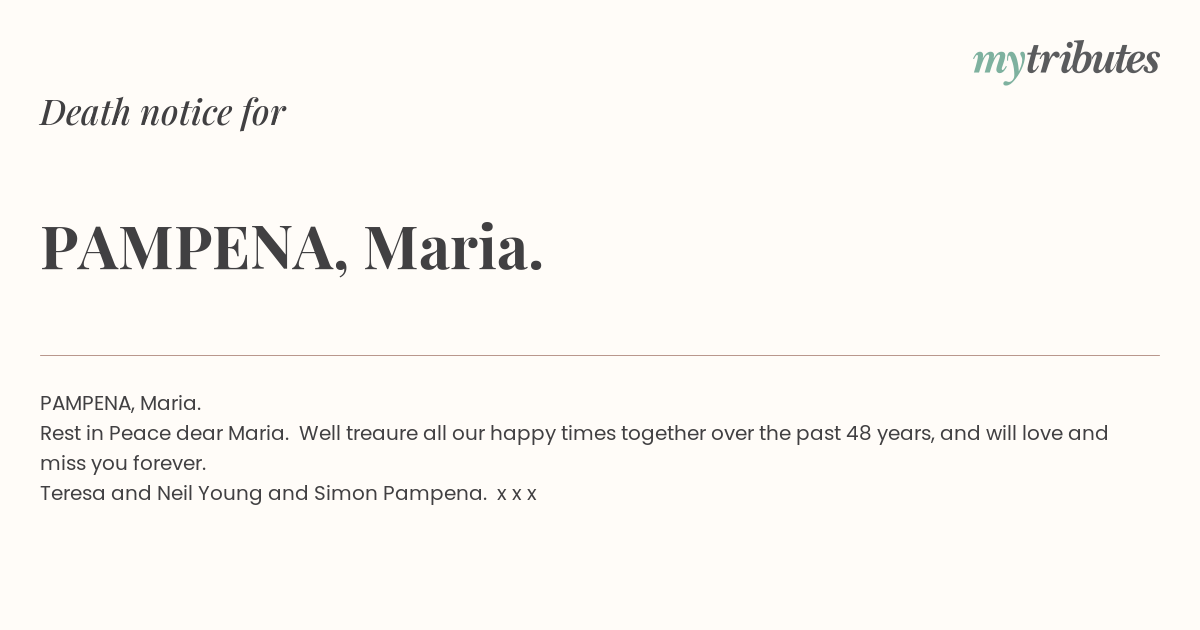Click the large "PAMPENA," surname in the title
Screen dimensions: 1200x630
tap(195, 248)
